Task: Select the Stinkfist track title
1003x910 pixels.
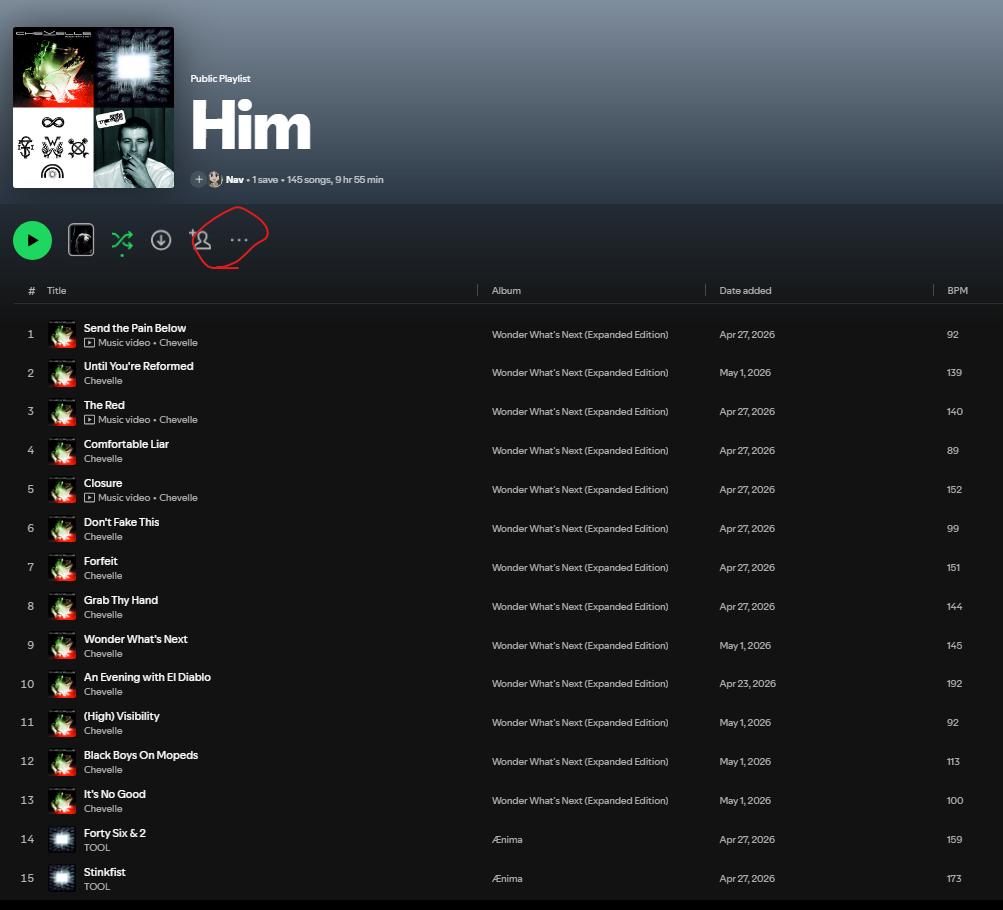Action: point(104,872)
